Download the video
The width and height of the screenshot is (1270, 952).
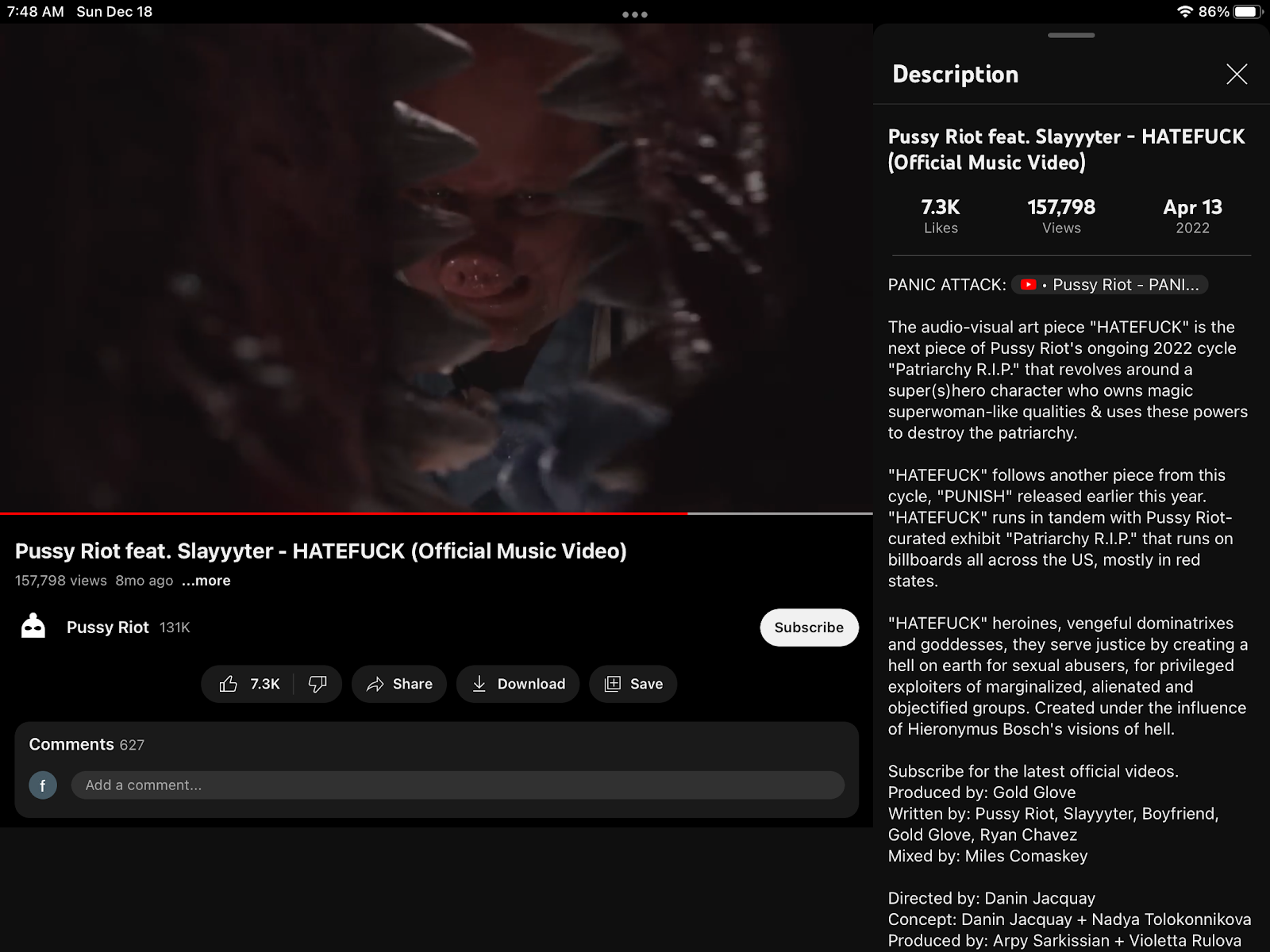click(x=518, y=684)
